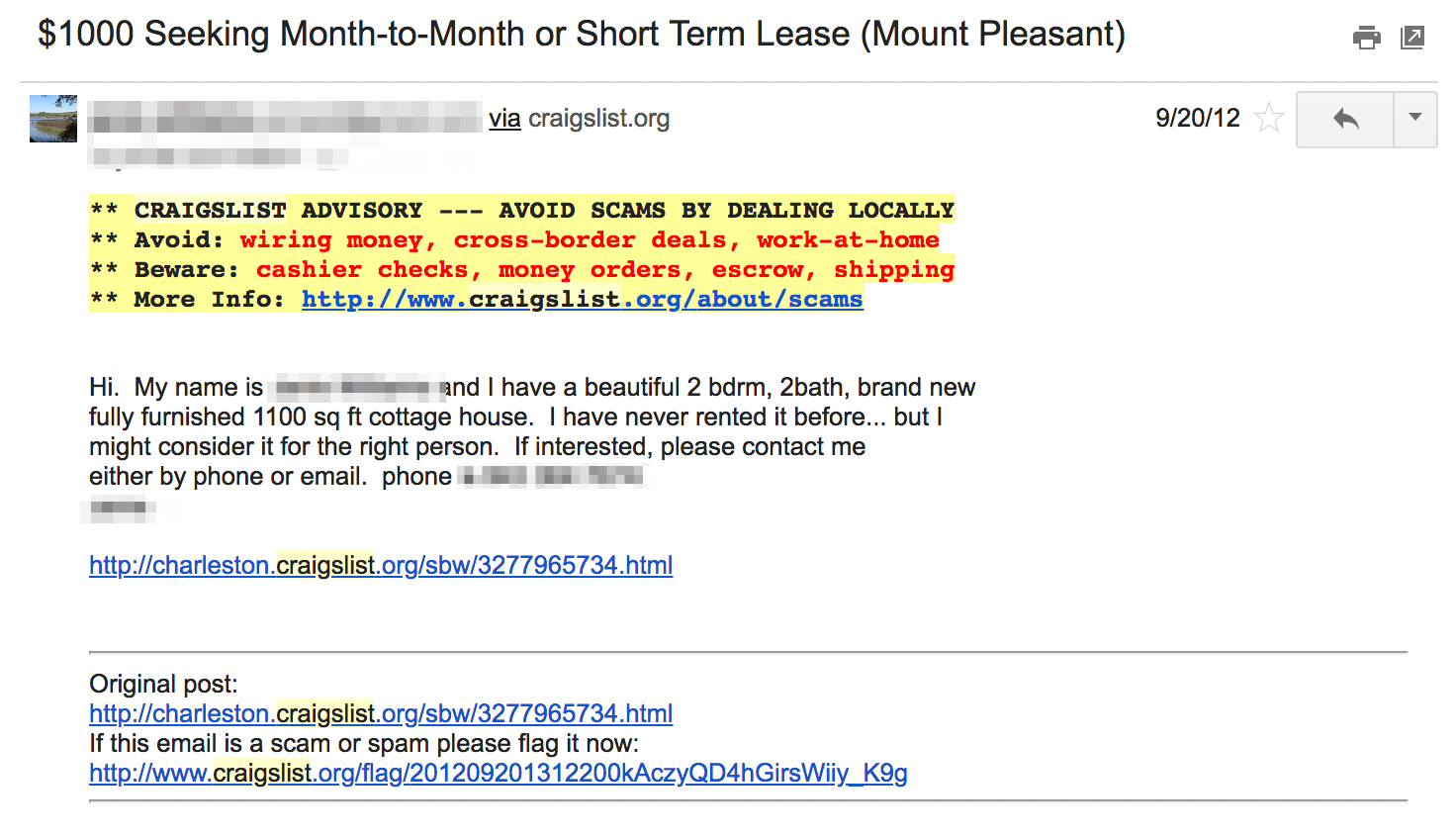Open the craigslist.org/about/scams link
Viewport: 1456px width, 837px height.
[x=583, y=299]
